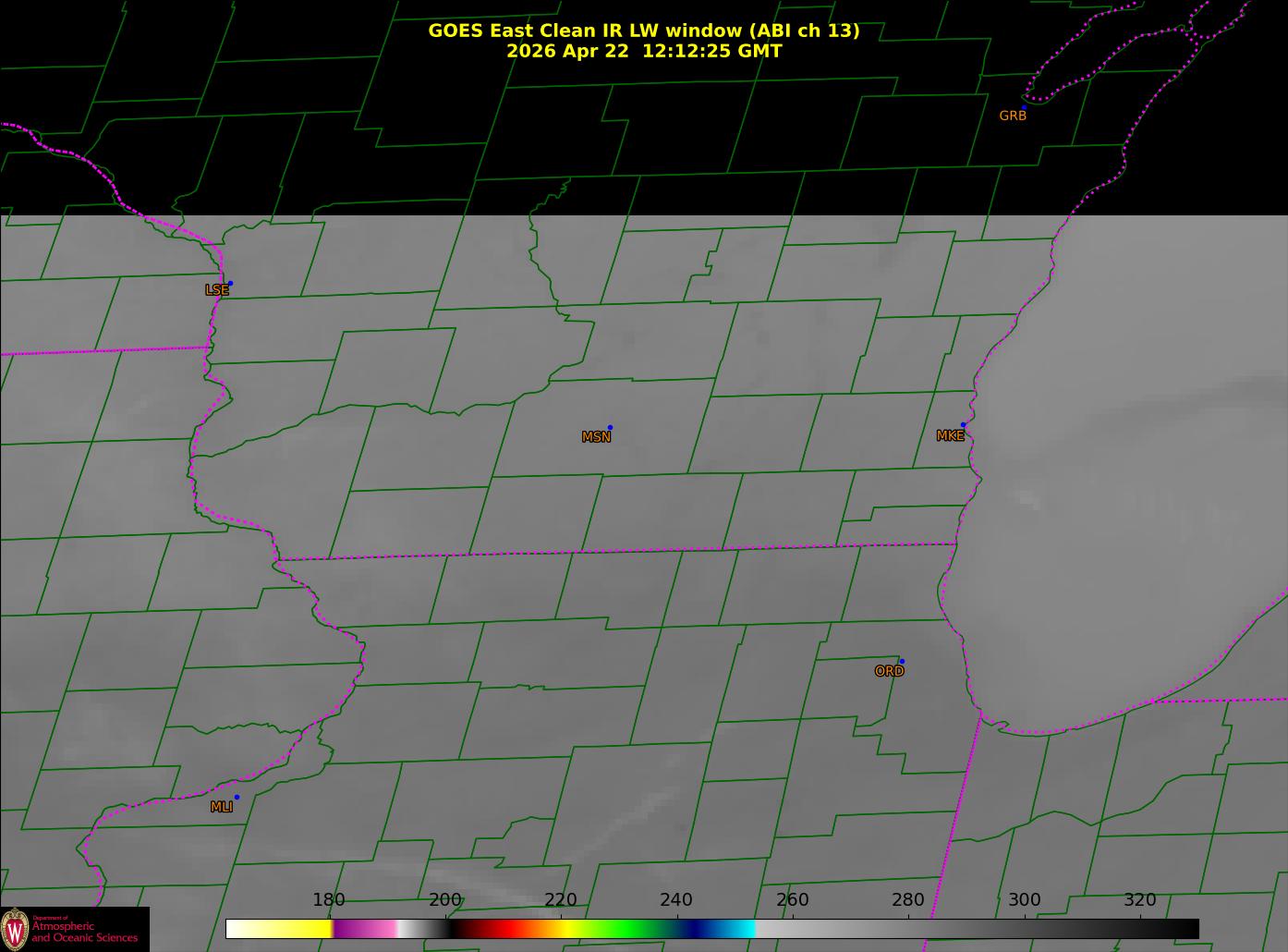Screen dimensions: 1288x952
Task: Click the 320 tick label on the scale
Action: click(1139, 899)
